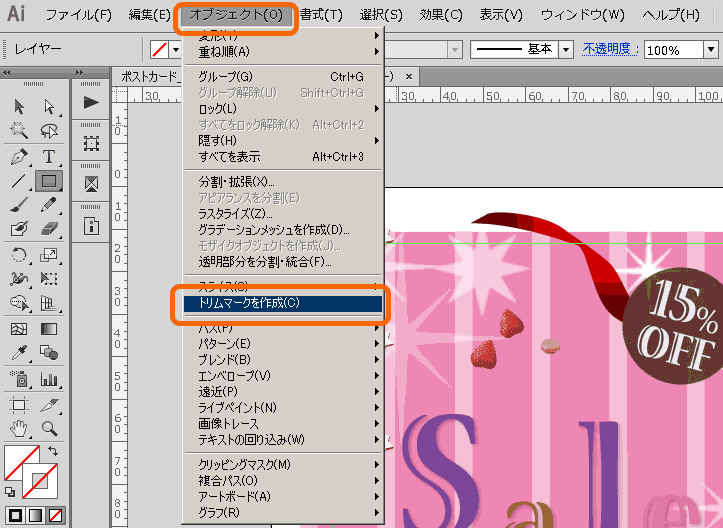Image resolution: width=723 pixels, height=528 pixels.
Task: Select the Type tool
Action: [x=48, y=156]
